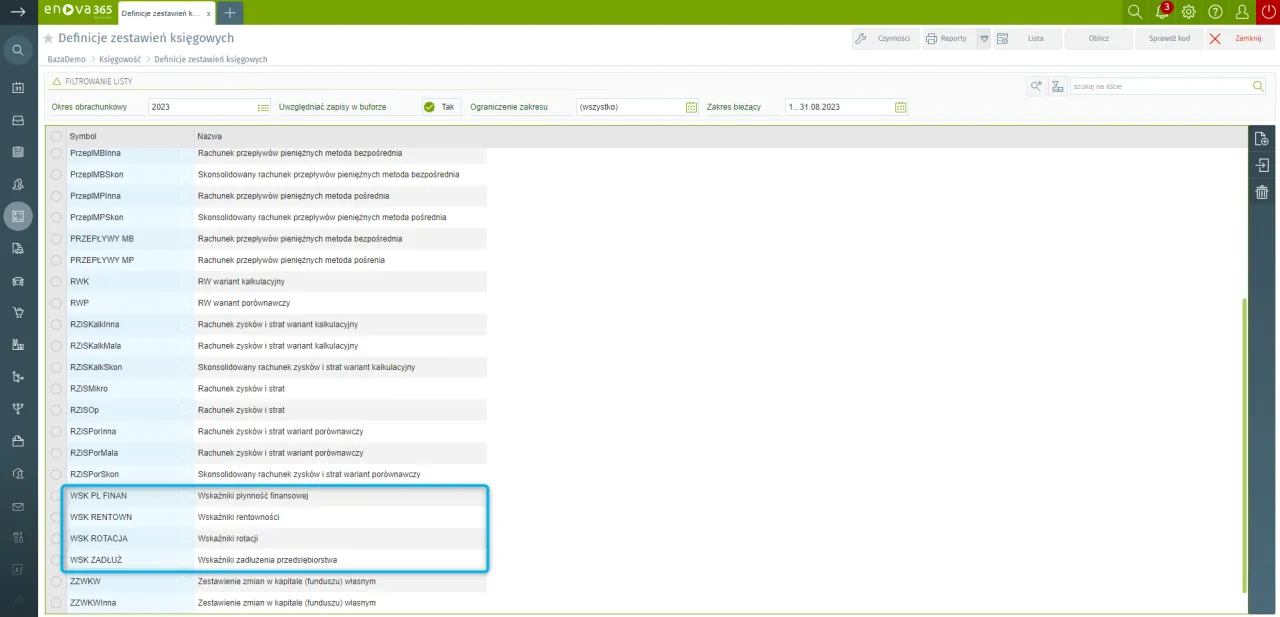Click the vertical list scrollbar

pos(1244,440)
